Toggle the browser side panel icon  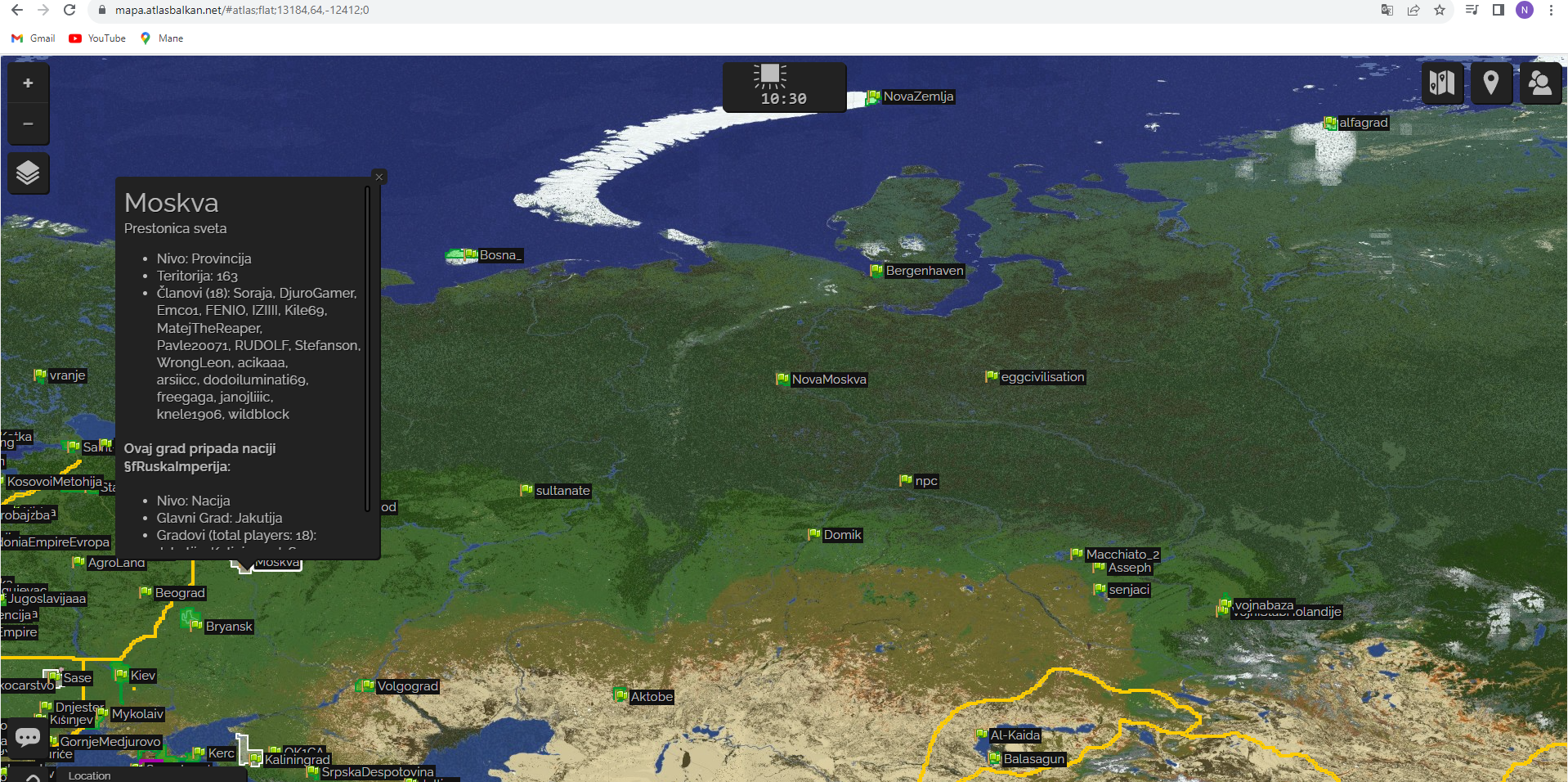[x=1499, y=10]
